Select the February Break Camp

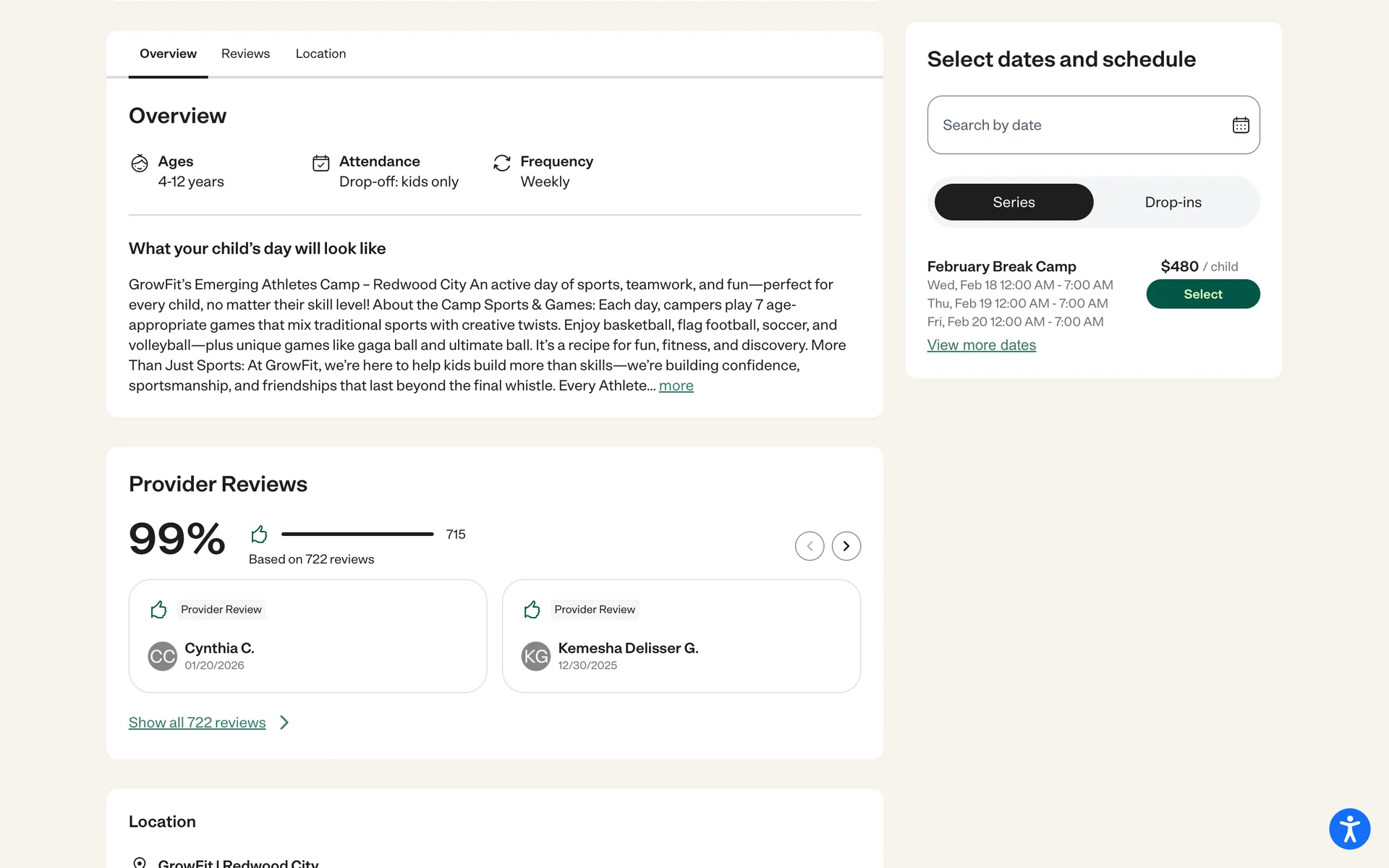click(1202, 294)
